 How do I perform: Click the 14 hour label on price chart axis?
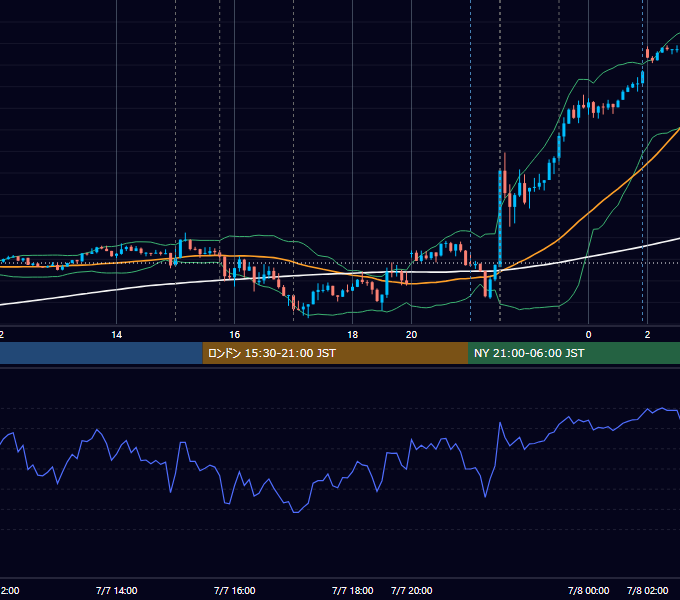click(117, 335)
